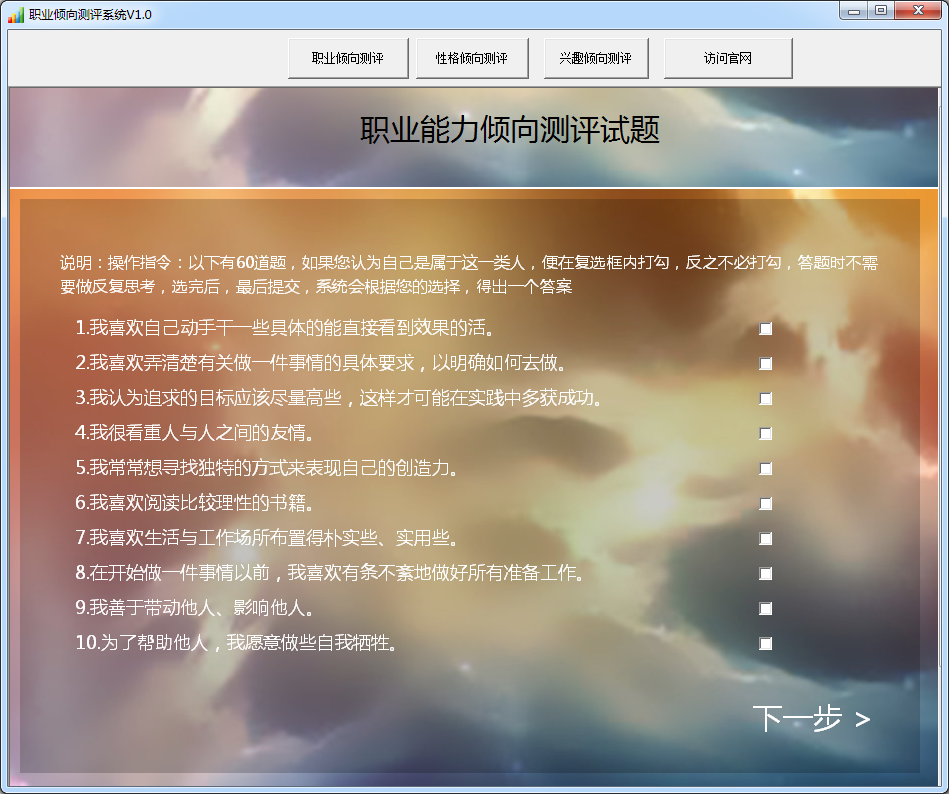The height and width of the screenshot is (794, 949).
Task: Click question text 1.我喜欢自己动手干
Action: coord(286,328)
